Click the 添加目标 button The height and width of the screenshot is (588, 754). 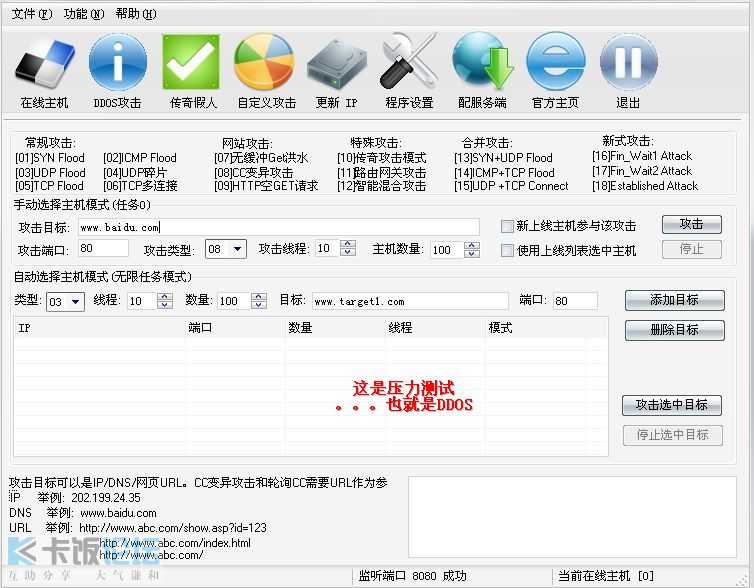tap(674, 300)
